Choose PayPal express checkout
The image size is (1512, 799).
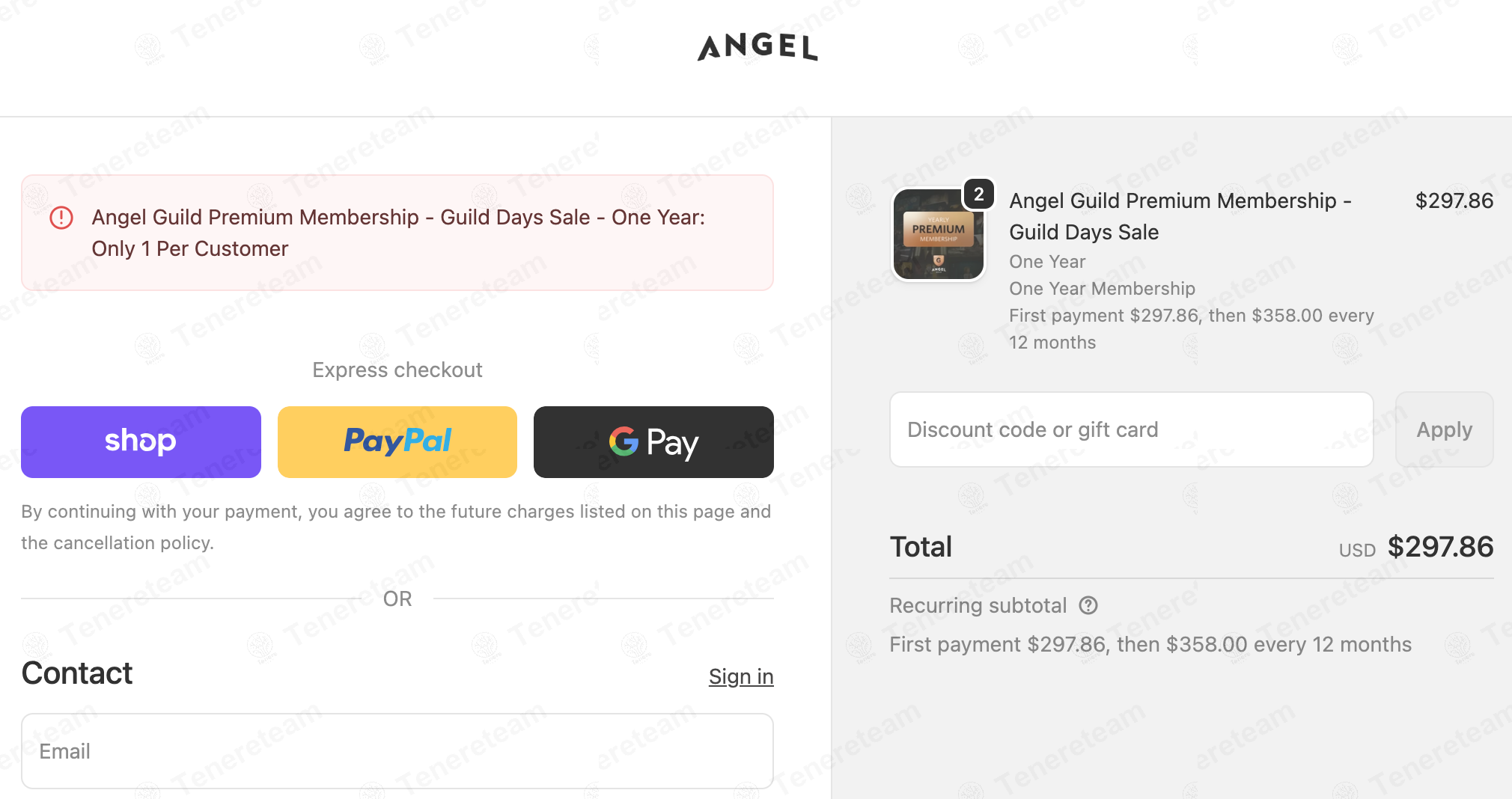click(x=397, y=441)
